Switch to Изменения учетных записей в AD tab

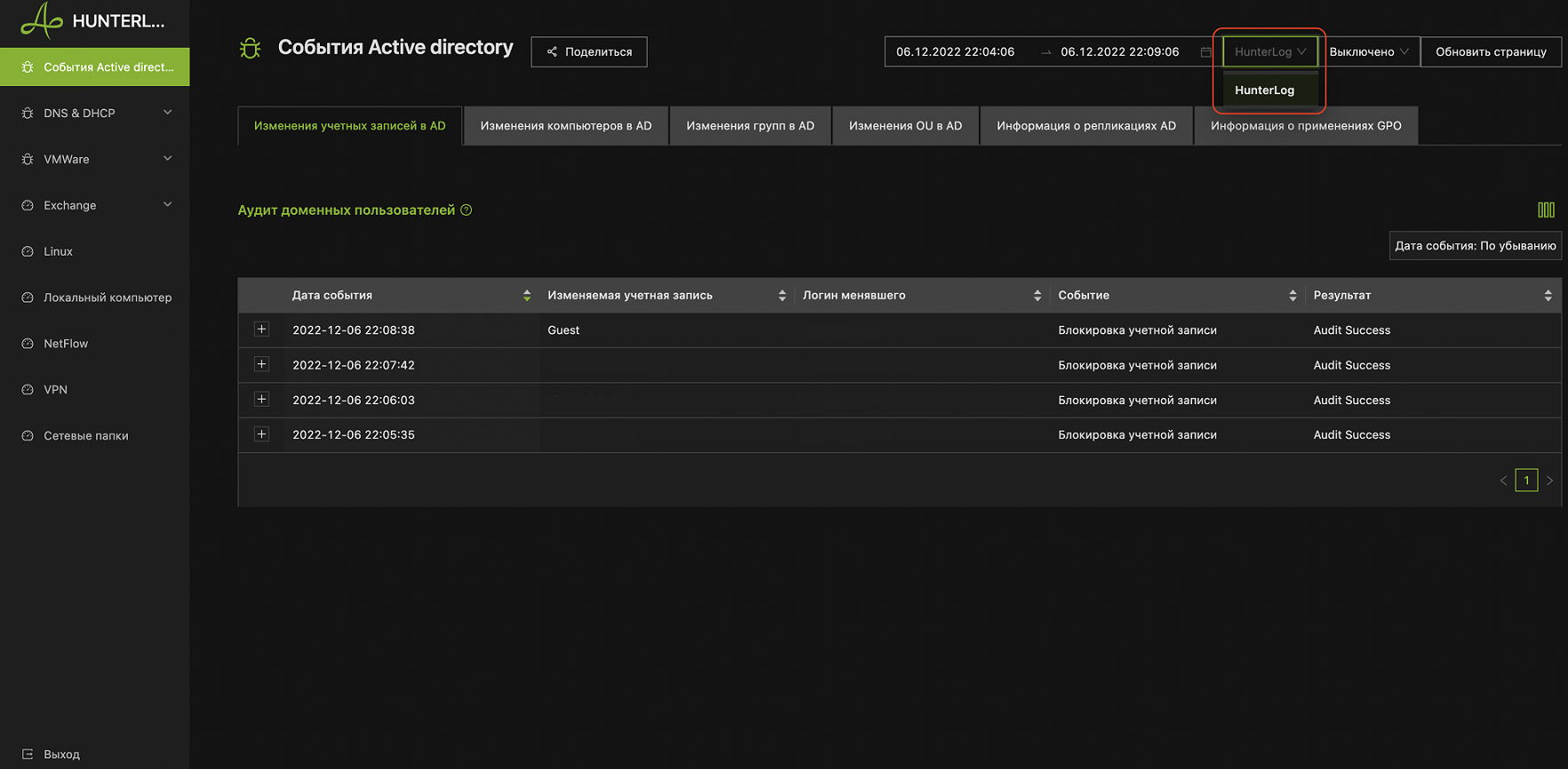coord(350,126)
